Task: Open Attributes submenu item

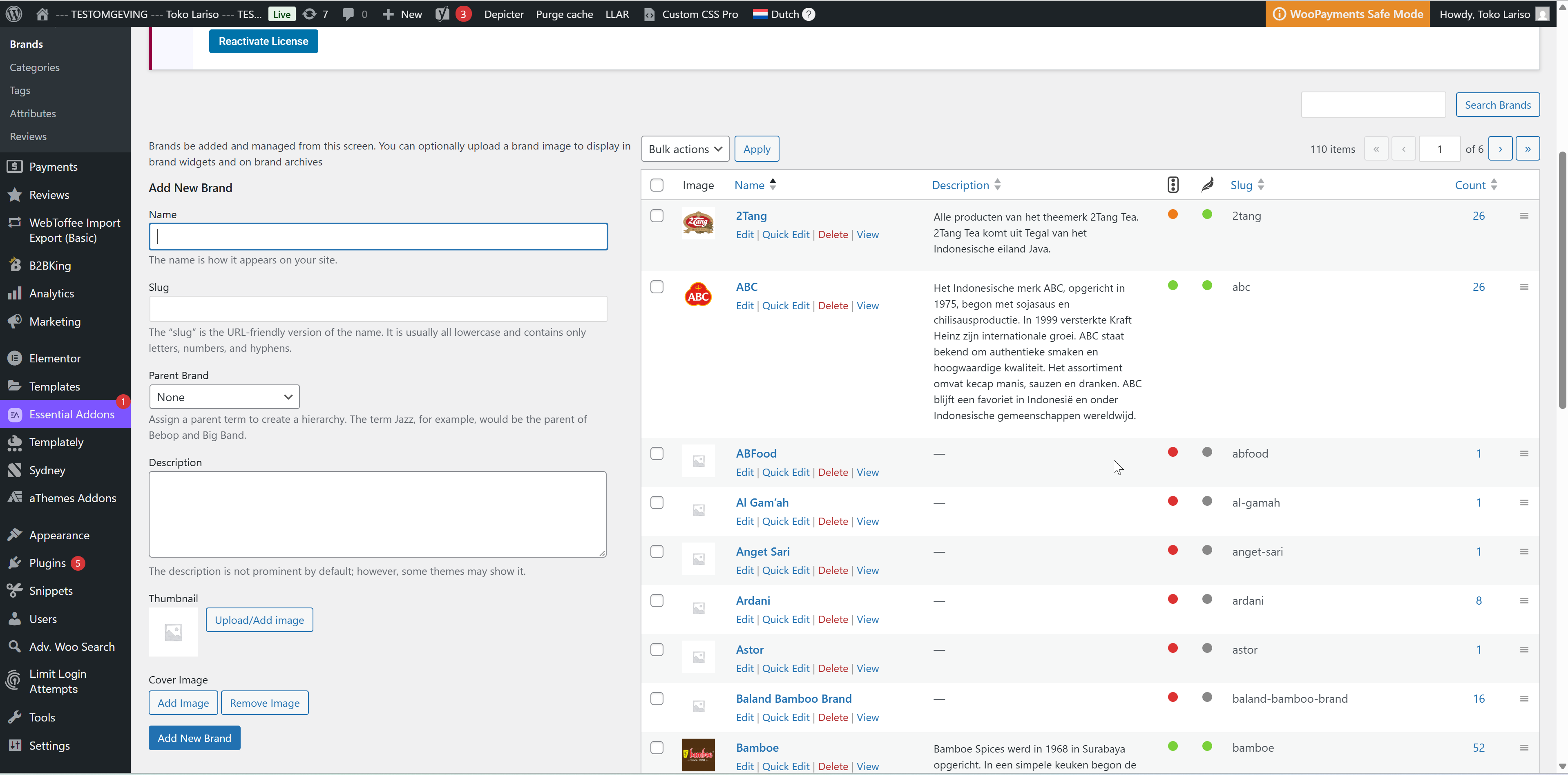Action: click(33, 113)
